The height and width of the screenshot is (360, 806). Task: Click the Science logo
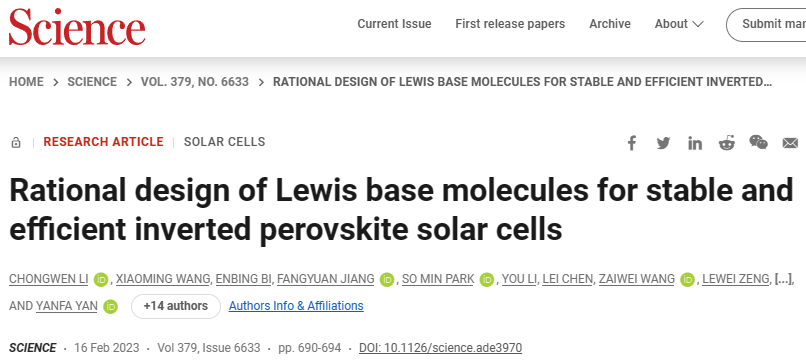(x=77, y=26)
